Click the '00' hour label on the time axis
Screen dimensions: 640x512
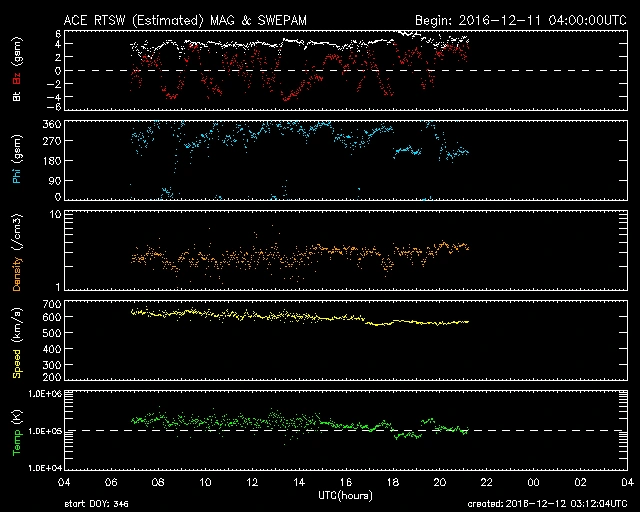click(x=533, y=482)
